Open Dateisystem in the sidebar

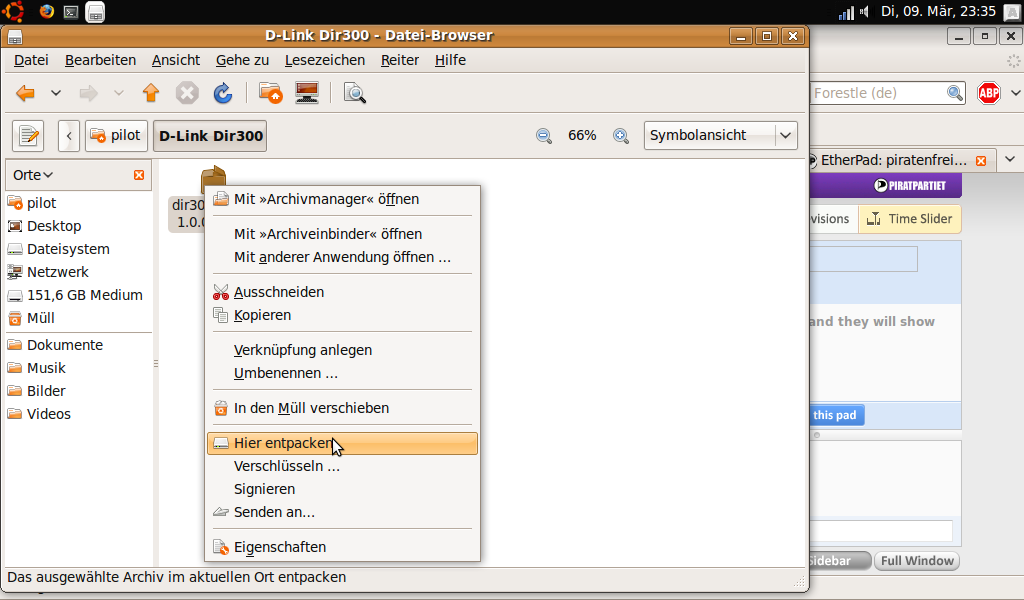pos(68,249)
